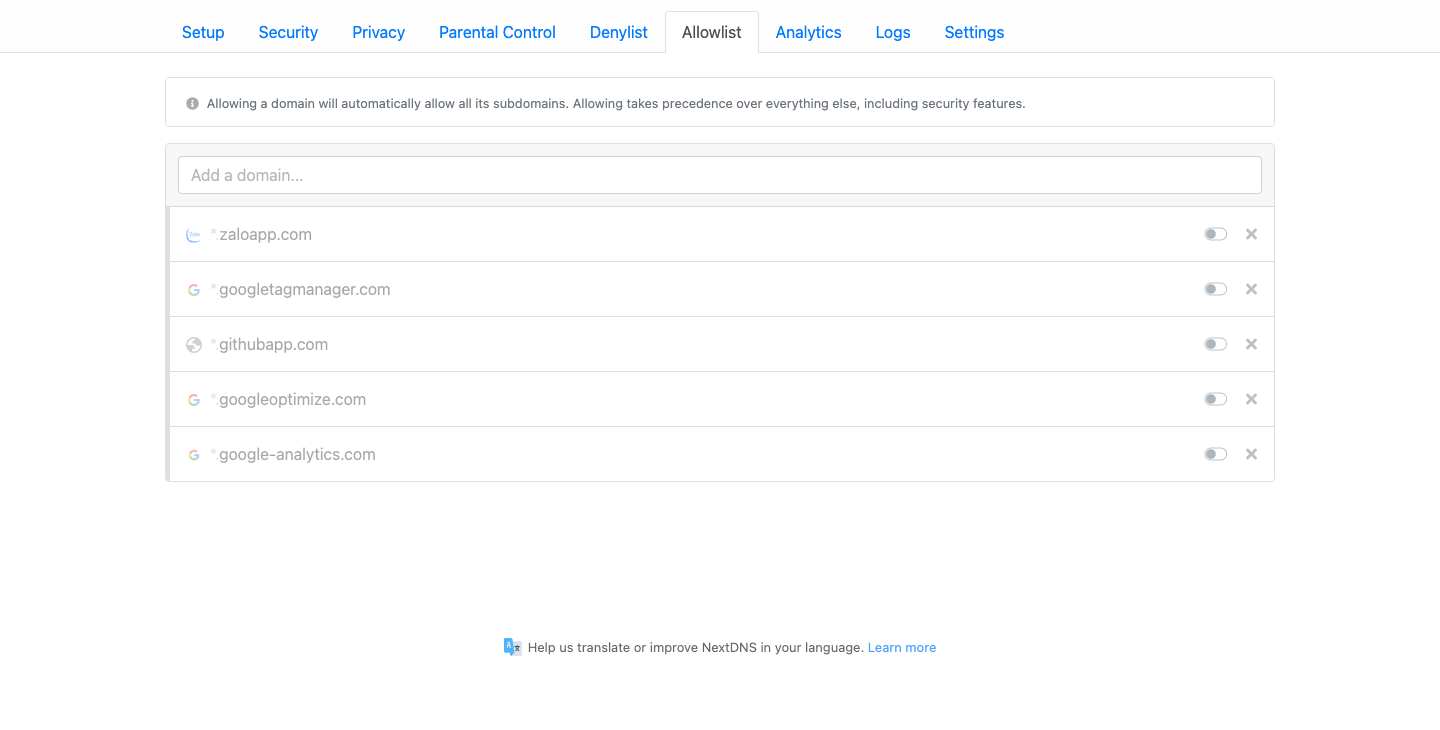1440x730 pixels.
Task: Switch on the googleoptimize.com entry
Action: pos(1215,399)
